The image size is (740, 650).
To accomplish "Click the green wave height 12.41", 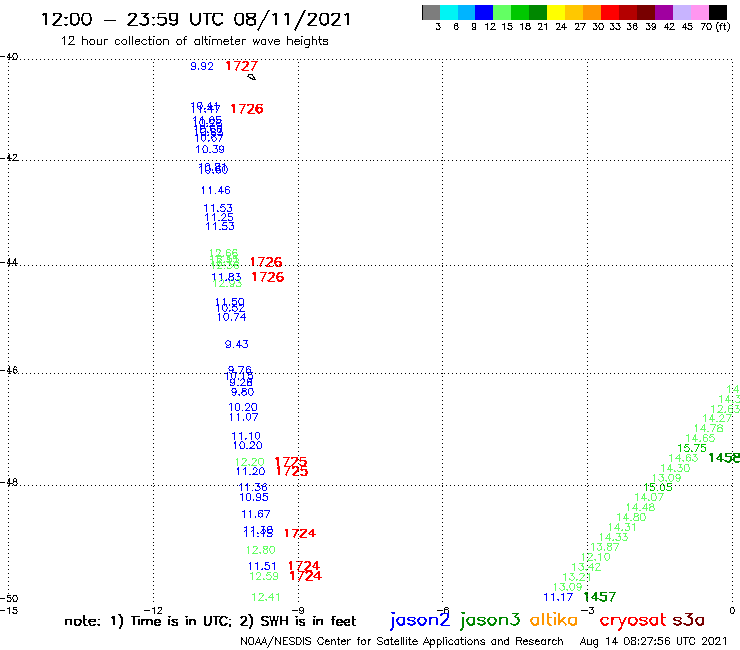I will point(266,597).
